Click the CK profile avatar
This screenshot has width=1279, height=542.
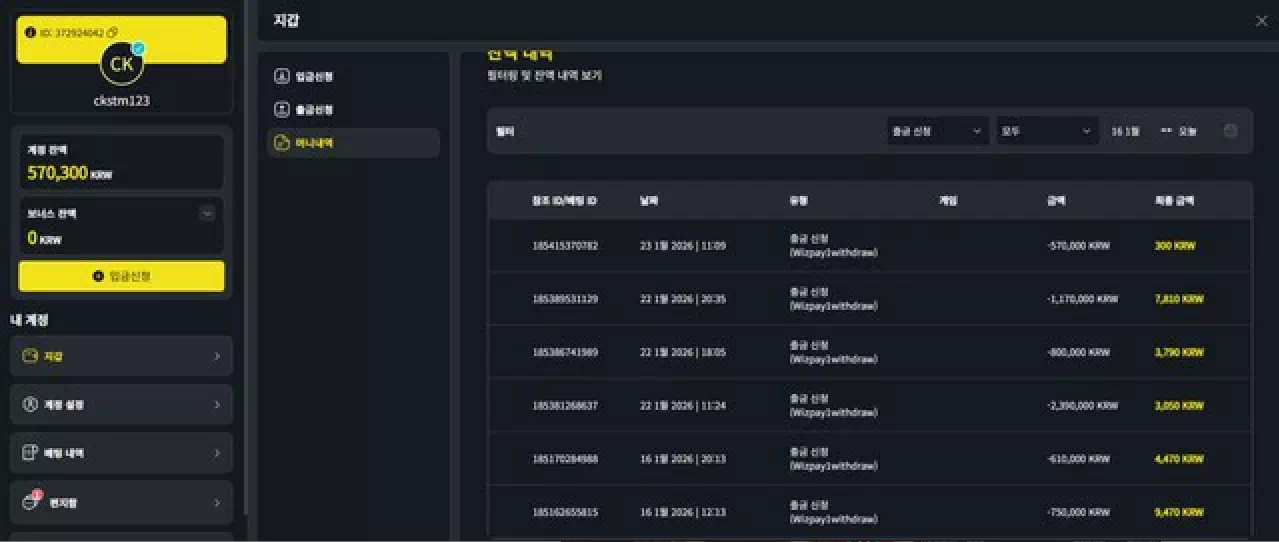(121, 65)
